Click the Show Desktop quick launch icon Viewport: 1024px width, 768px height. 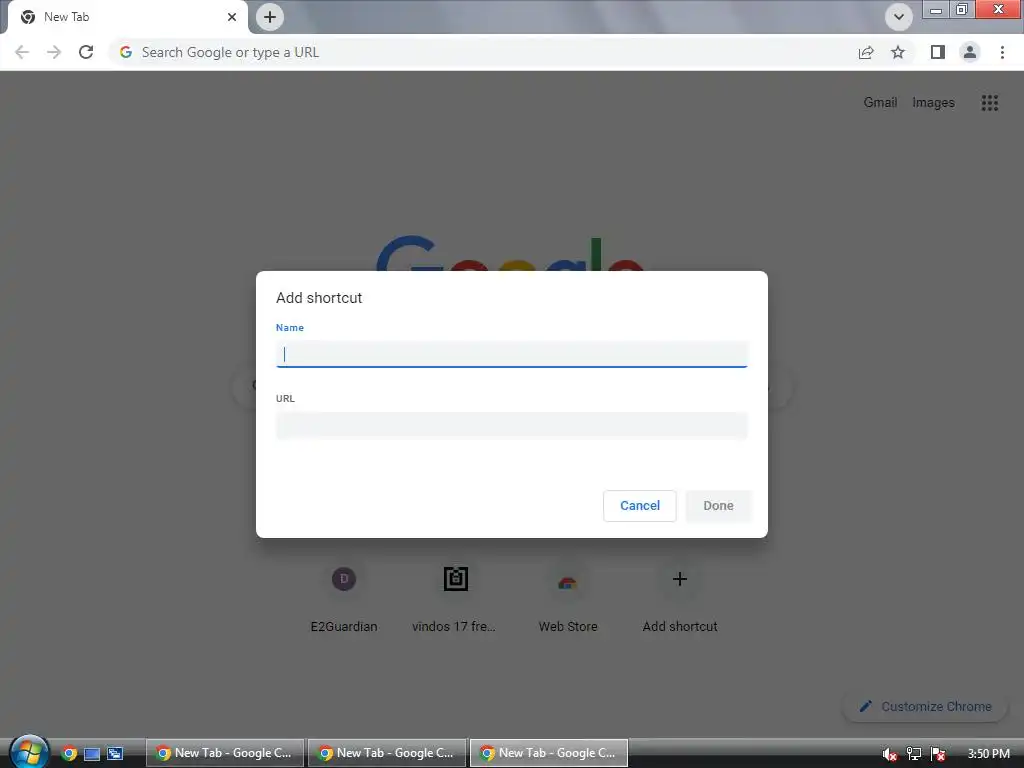[92, 754]
